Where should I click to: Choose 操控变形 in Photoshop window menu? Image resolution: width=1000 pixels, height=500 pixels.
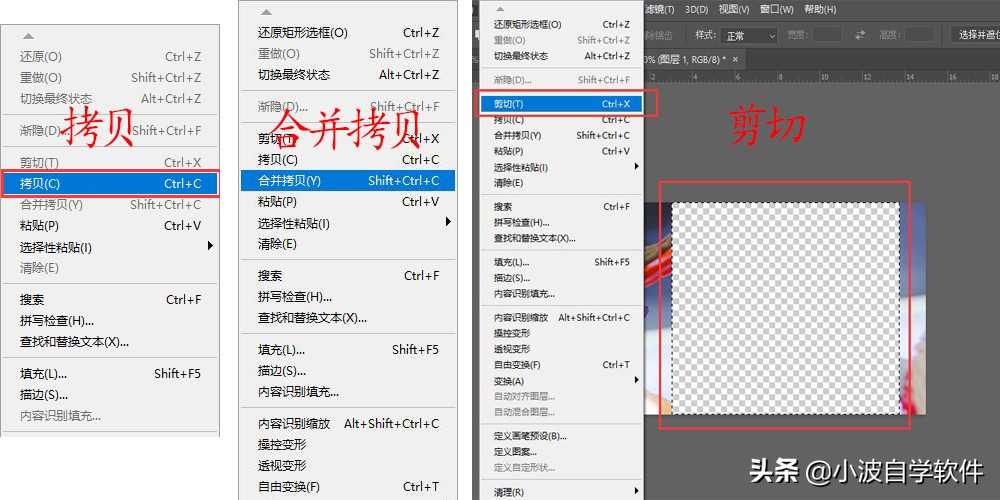561,333
